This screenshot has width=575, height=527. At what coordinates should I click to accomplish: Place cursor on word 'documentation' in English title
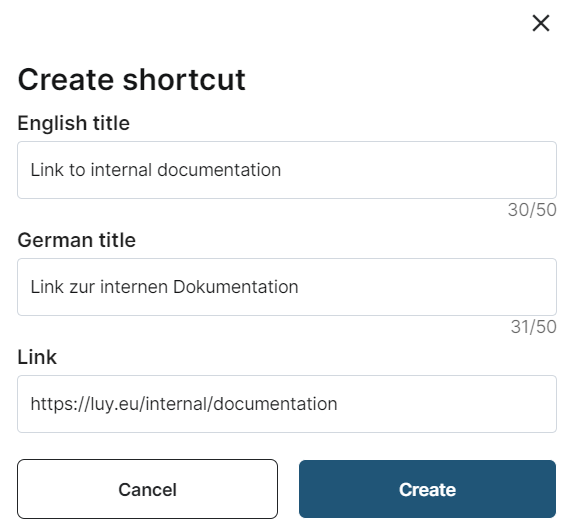pyautogui.click(x=219, y=170)
